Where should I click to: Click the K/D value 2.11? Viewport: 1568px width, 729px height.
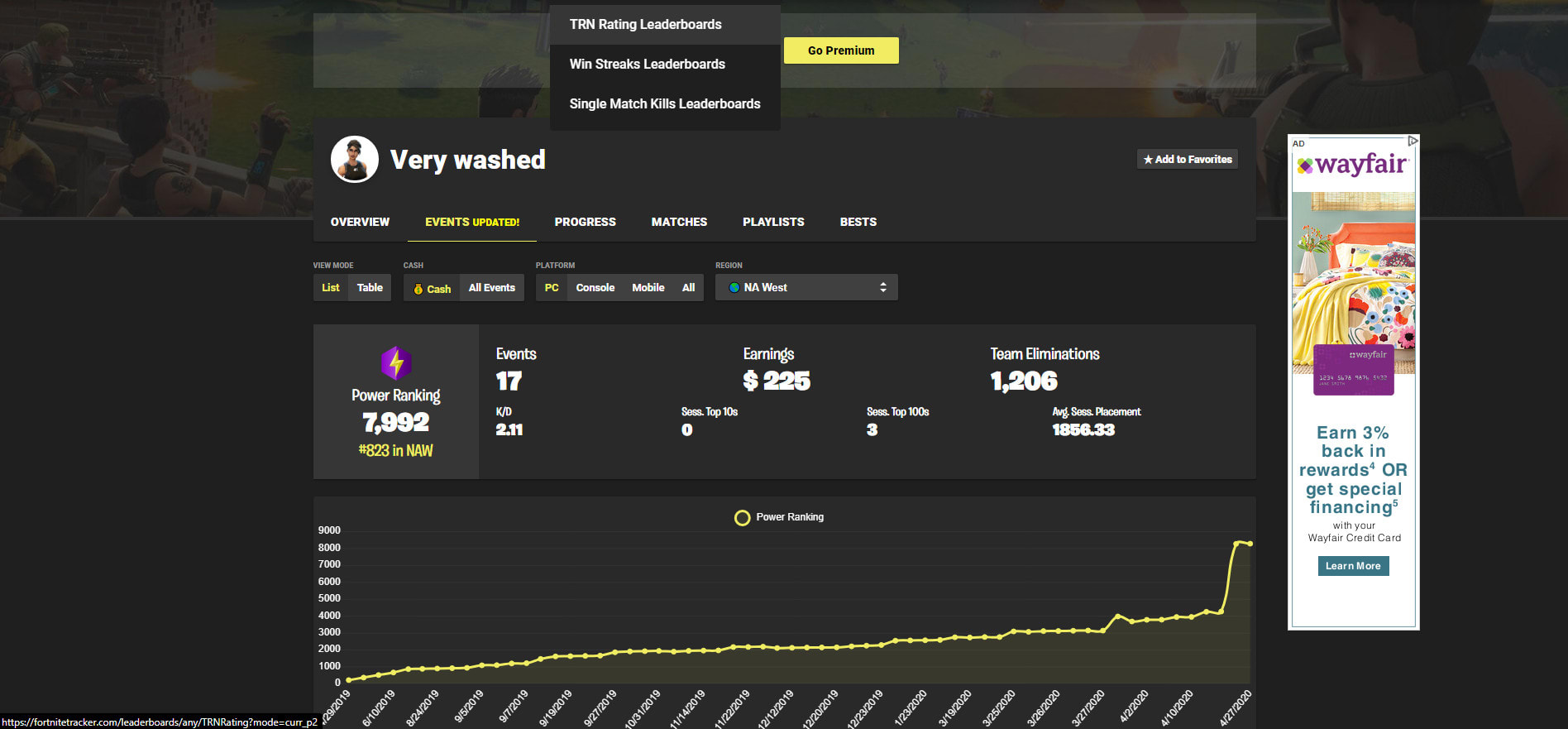pos(509,429)
